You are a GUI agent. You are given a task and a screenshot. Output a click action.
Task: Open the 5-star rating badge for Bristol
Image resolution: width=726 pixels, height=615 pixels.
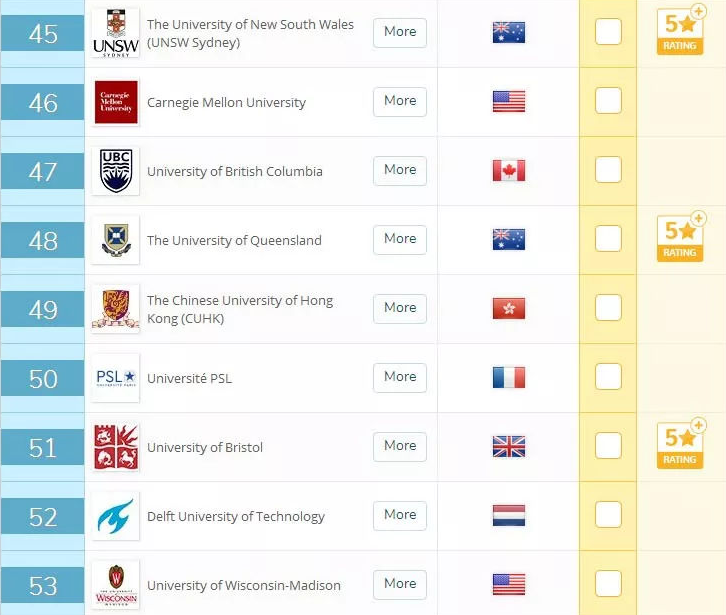[681, 445]
